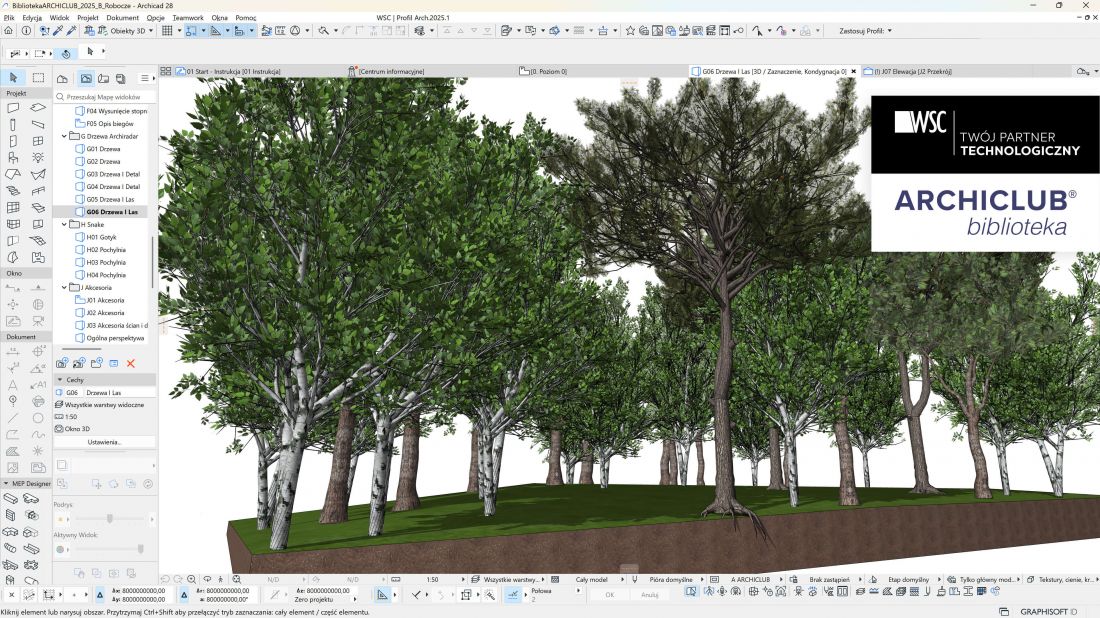Click the Home icon in top toolbar
Viewport: 1100px width, 618px height.
click(x=8, y=31)
